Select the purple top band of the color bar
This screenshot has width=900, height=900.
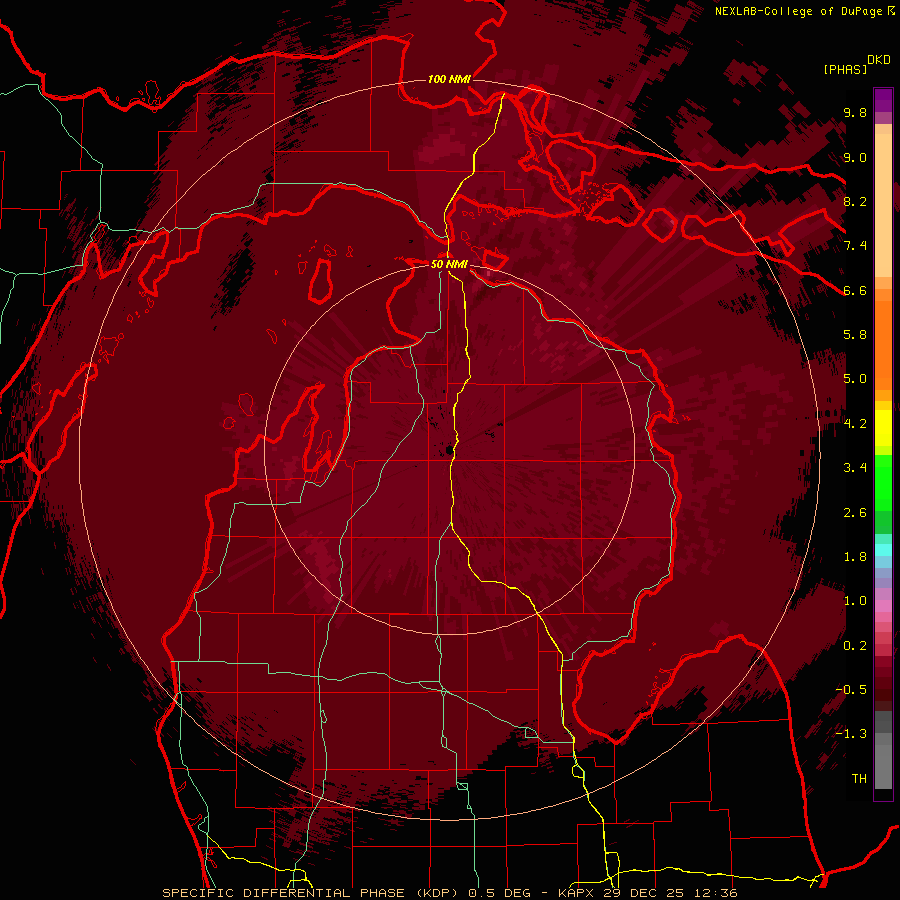pos(883,100)
